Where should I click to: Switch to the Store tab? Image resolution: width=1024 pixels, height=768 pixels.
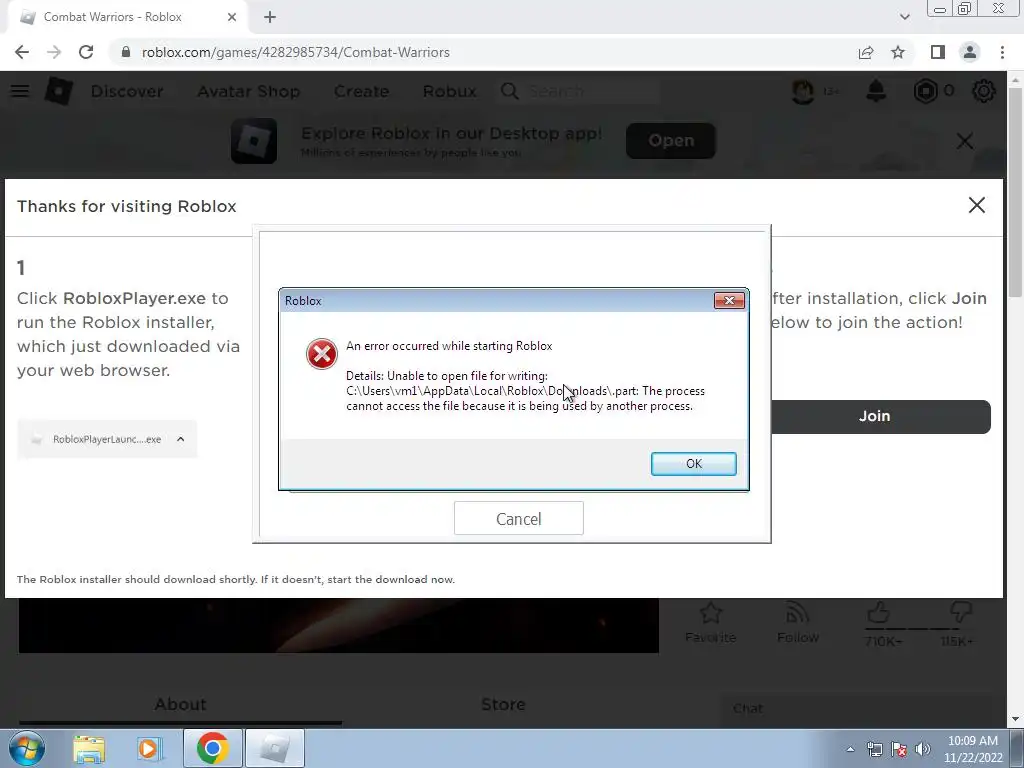(x=503, y=704)
